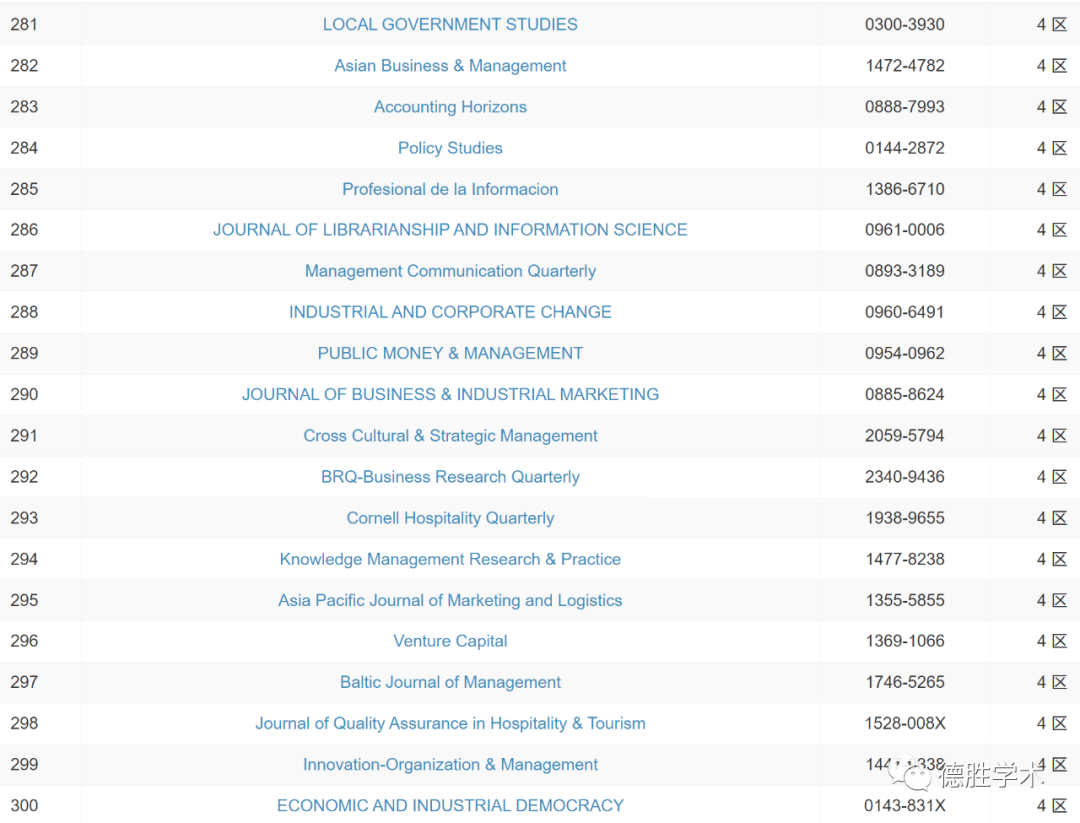Screen dimensions: 1080x823
Task: Click row number 282
Action: click(x=24, y=65)
